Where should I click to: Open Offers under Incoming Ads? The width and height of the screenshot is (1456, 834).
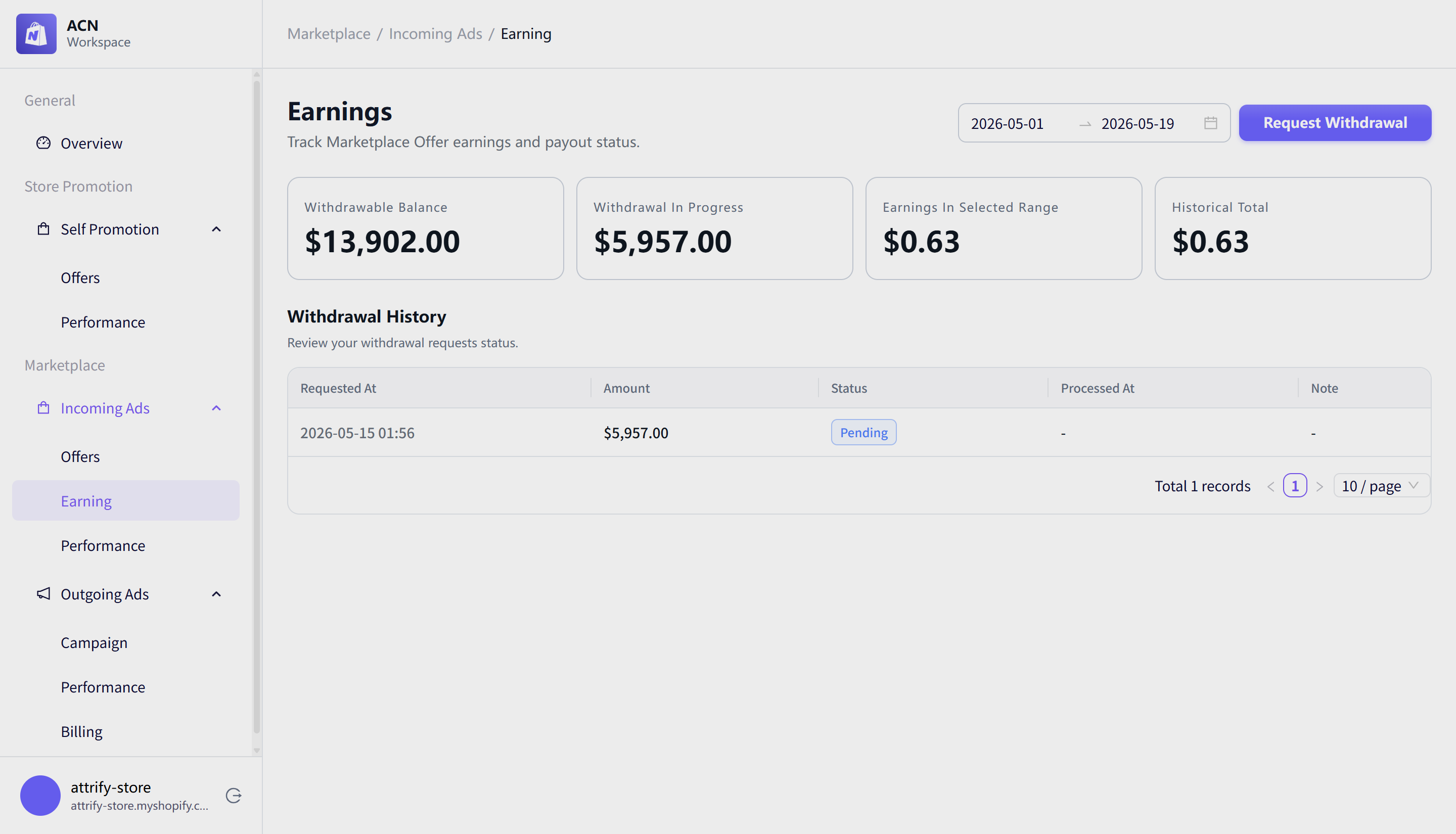pyautogui.click(x=126, y=456)
